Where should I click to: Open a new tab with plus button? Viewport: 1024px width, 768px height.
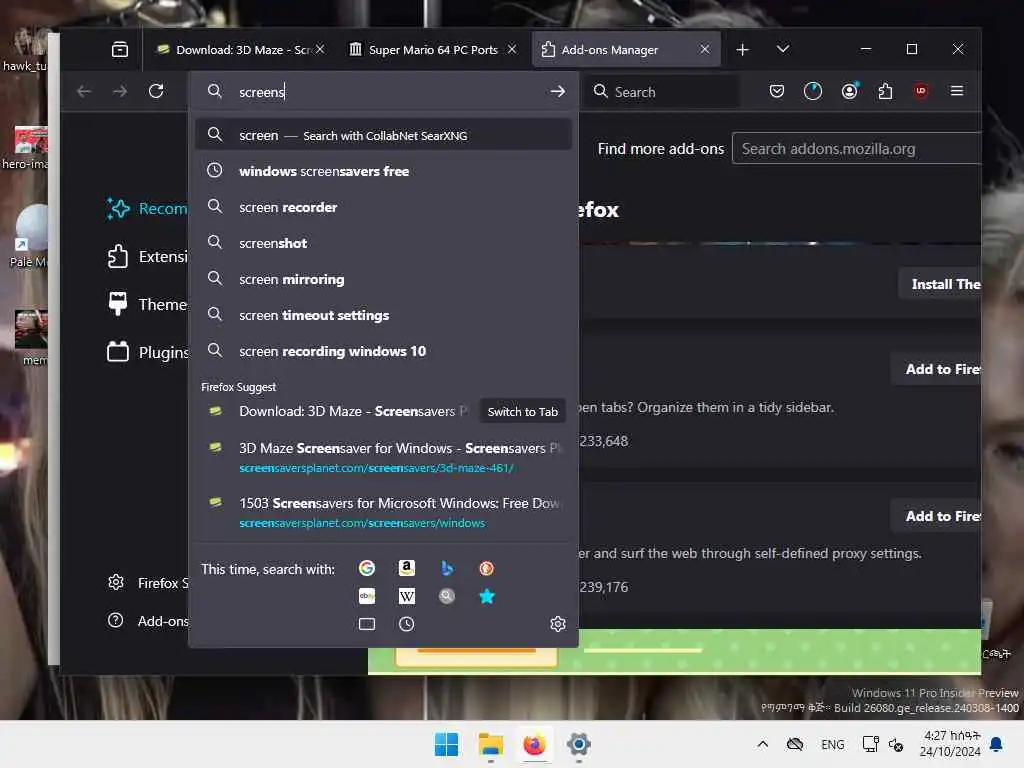743,50
